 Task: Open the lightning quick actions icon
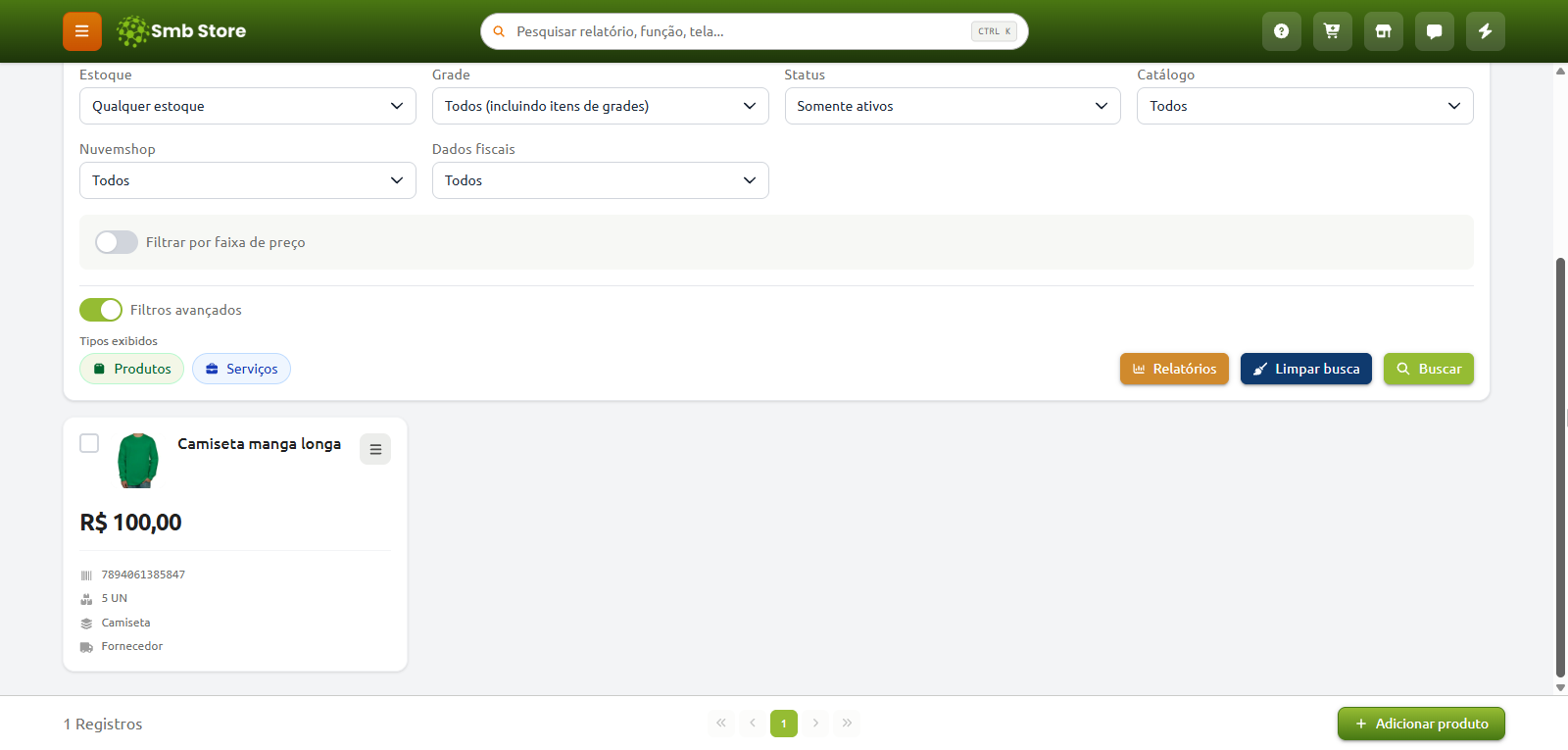click(x=1486, y=31)
